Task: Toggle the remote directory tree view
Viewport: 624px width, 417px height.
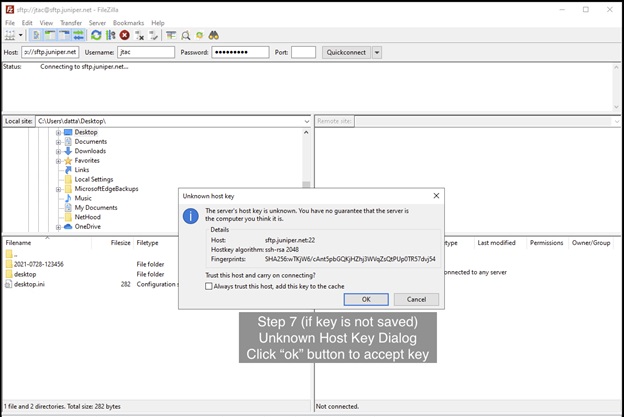Action: click(x=64, y=35)
